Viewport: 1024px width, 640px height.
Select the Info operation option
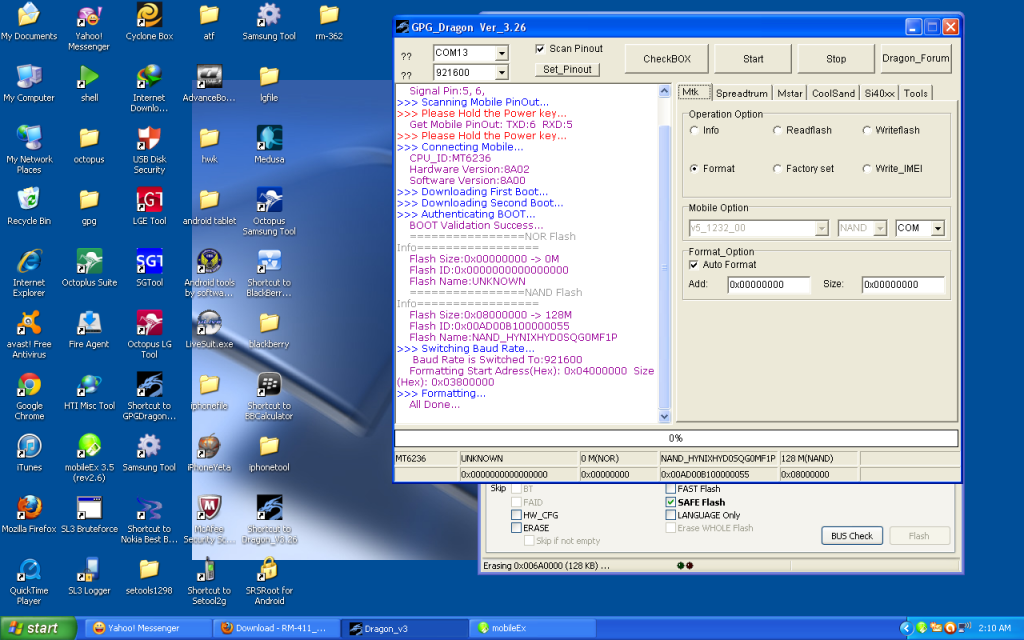694,130
